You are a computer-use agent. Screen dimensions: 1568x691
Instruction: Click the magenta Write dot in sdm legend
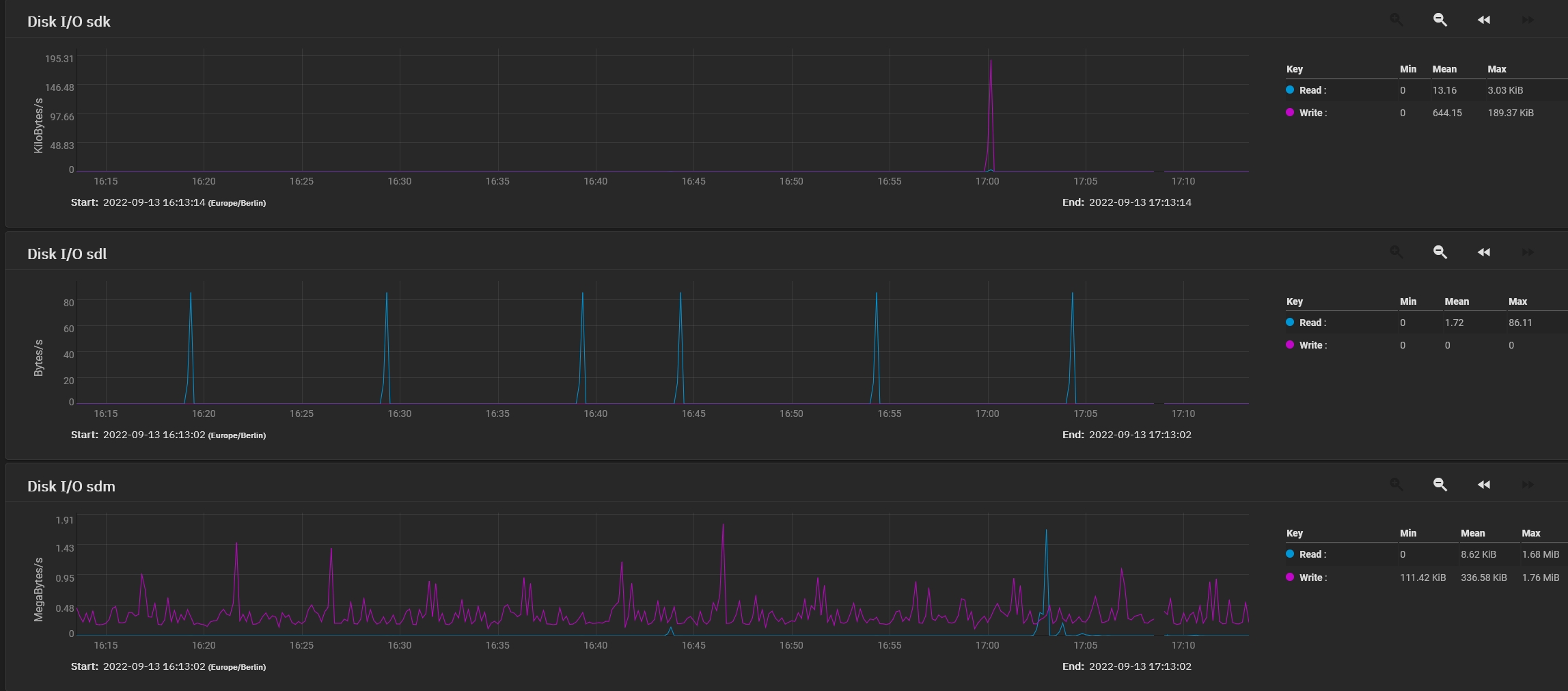1290,577
